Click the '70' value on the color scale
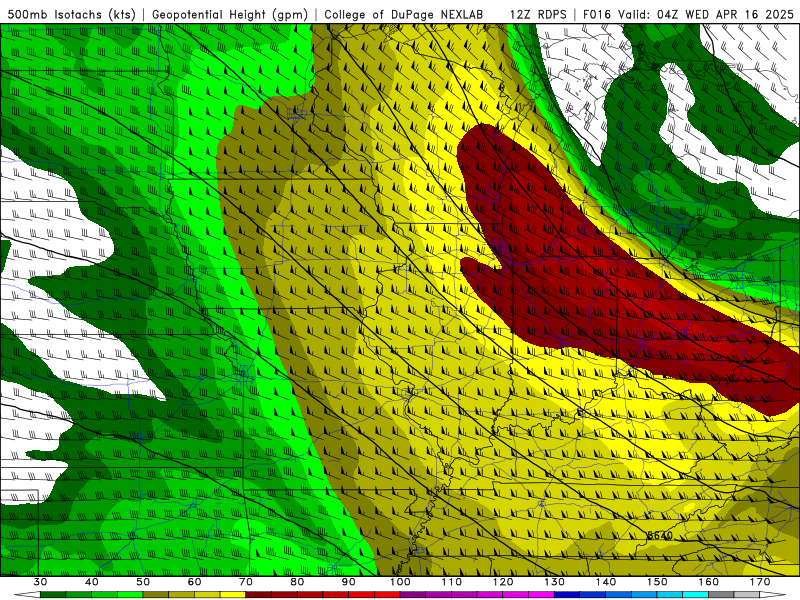Screen dimensions: 800x600 (246, 582)
